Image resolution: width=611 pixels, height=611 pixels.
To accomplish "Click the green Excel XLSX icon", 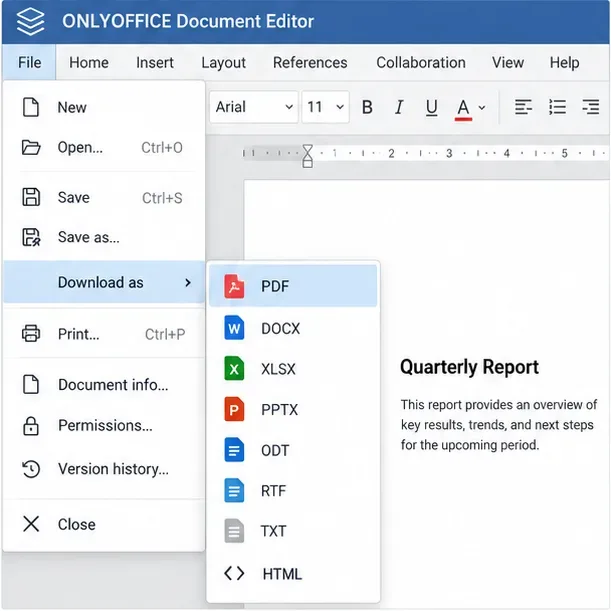I will point(234,369).
